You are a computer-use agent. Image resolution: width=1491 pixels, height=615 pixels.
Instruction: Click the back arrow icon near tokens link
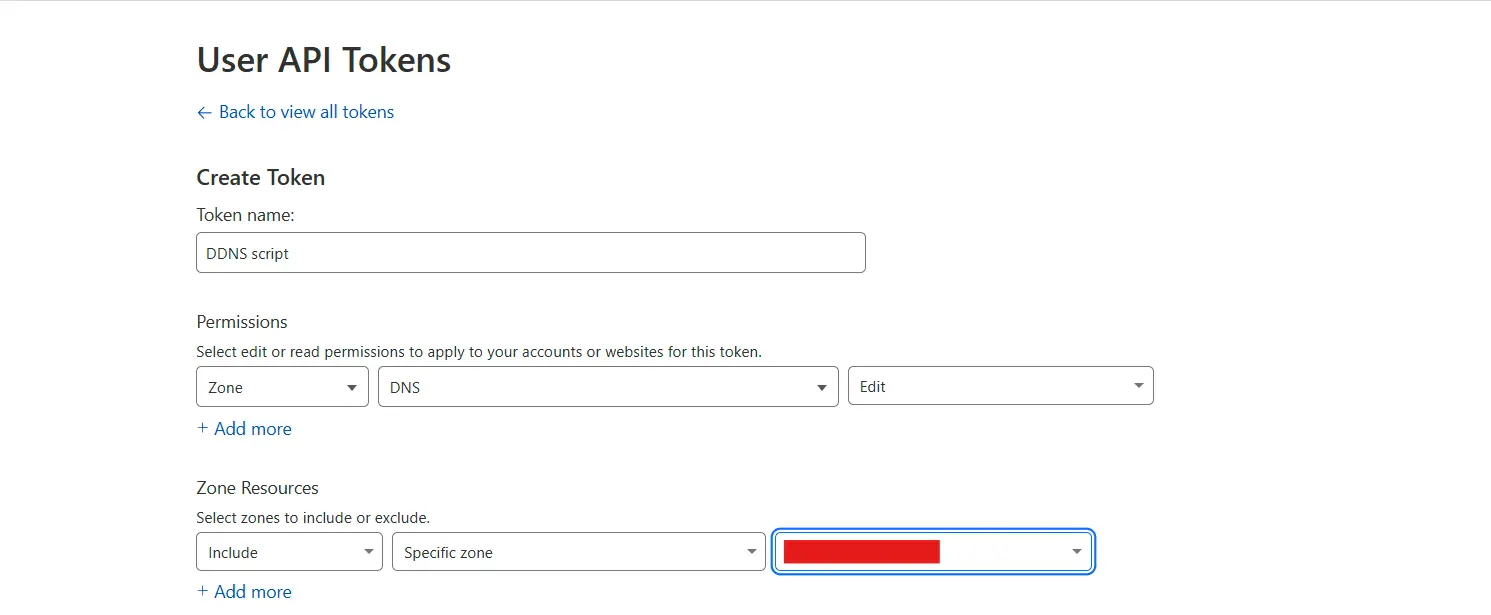point(204,113)
